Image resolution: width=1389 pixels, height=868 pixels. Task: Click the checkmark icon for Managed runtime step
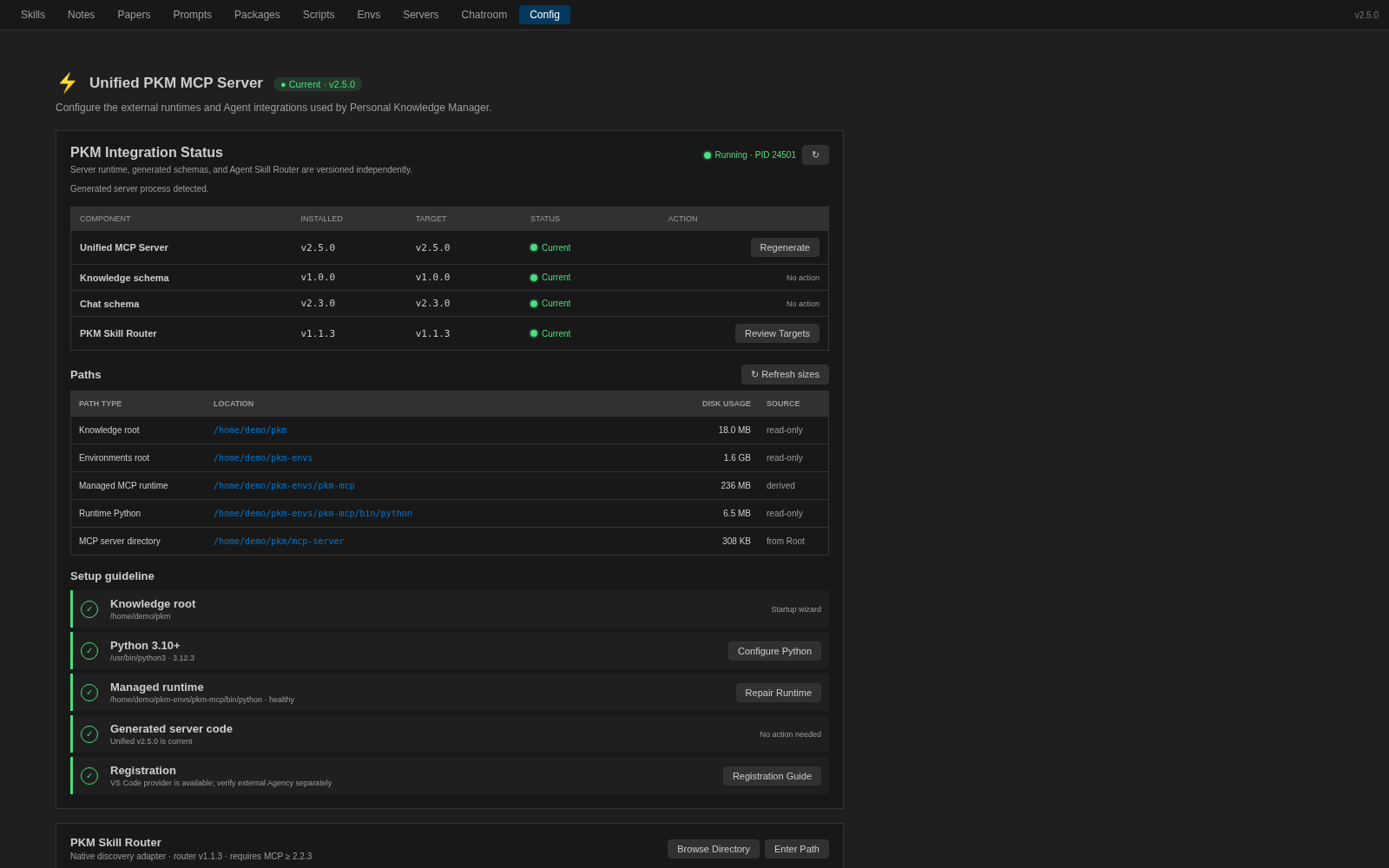[x=89, y=693]
